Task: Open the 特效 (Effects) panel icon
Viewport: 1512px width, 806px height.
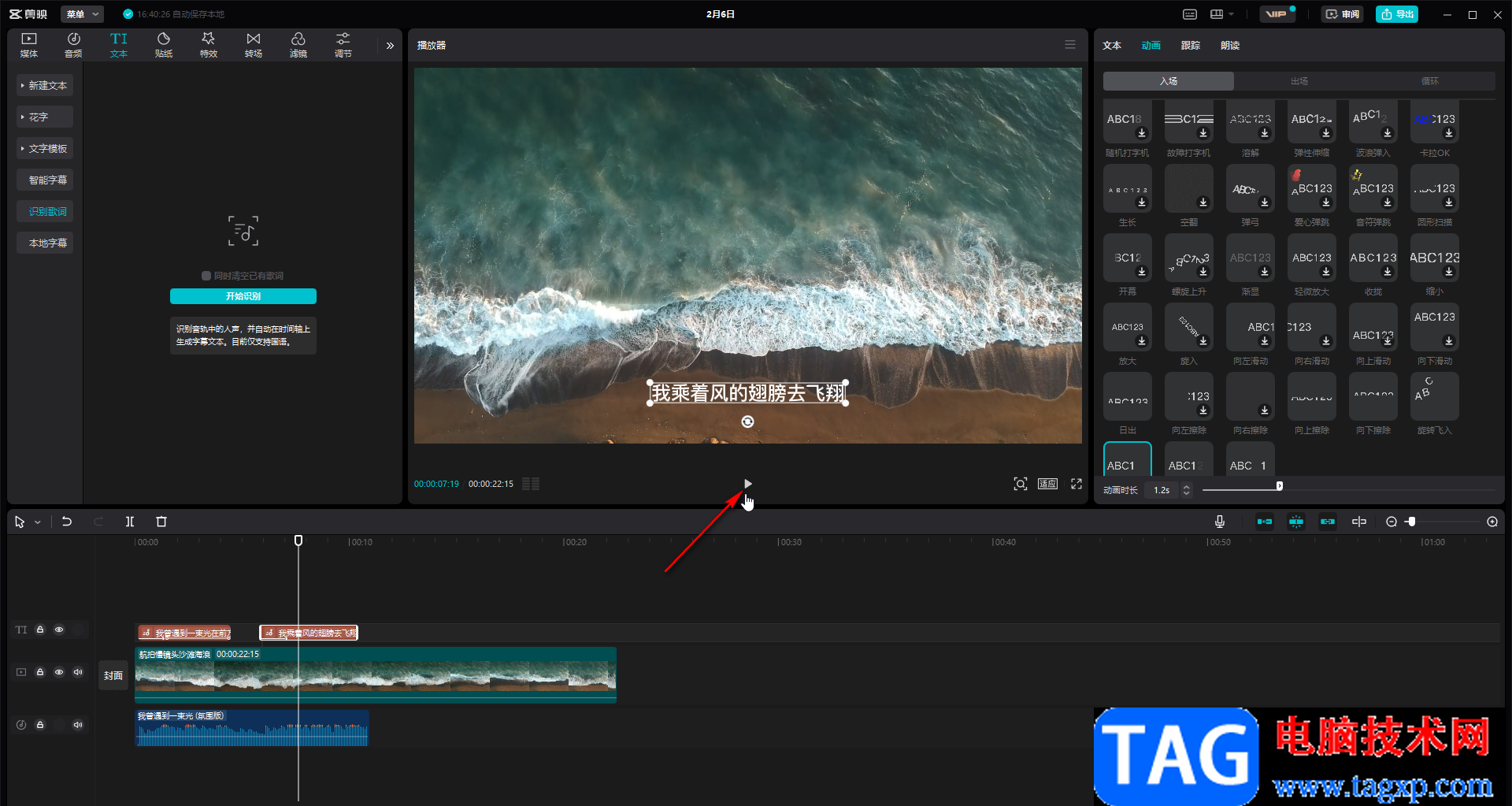Action: tap(209, 45)
